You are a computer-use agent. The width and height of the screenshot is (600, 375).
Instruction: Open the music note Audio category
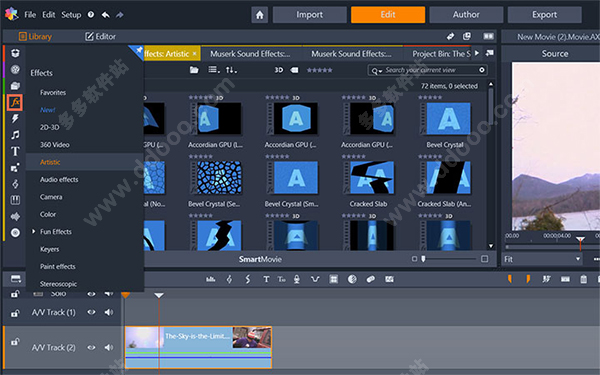[x=15, y=135]
